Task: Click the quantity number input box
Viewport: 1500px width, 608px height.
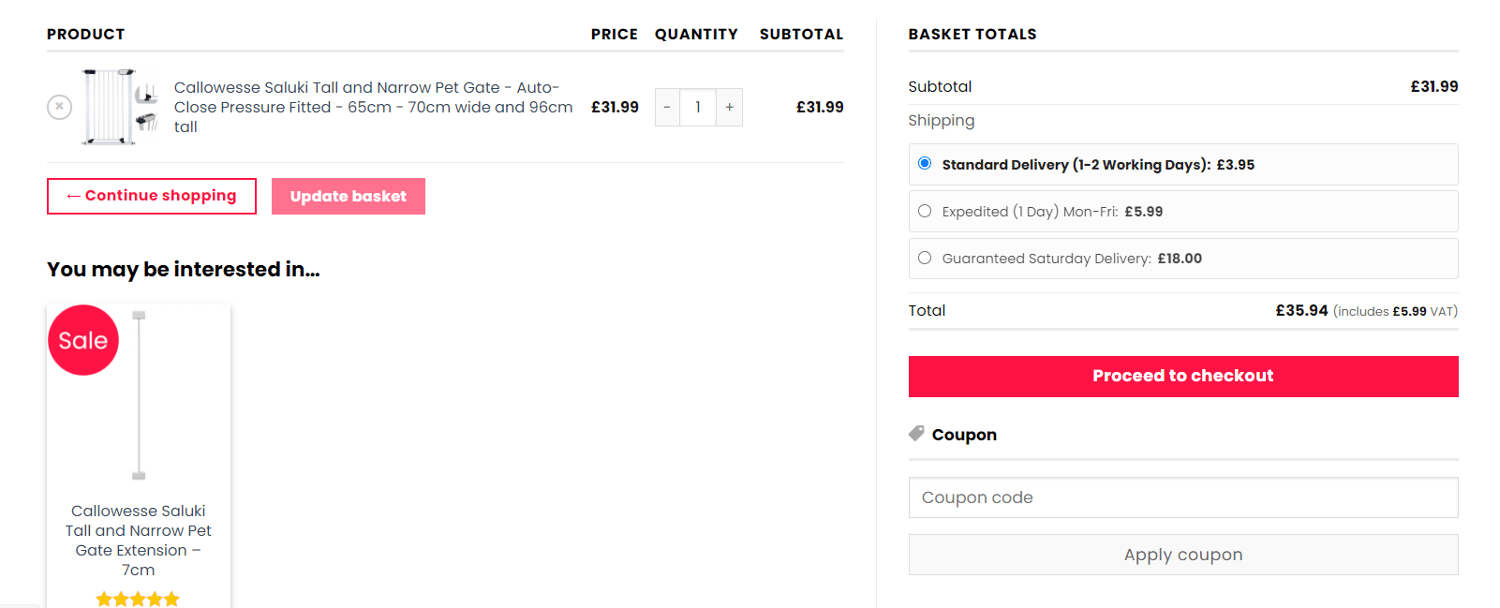Action: pos(697,107)
